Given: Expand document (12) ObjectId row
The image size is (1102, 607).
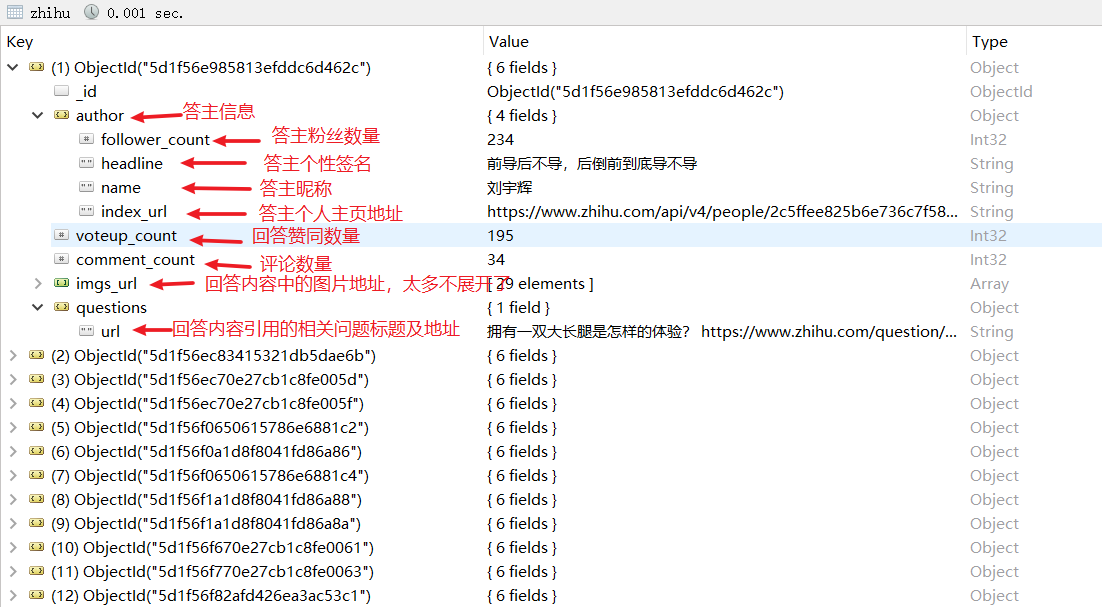Looking at the screenshot, I should (x=13, y=595).
